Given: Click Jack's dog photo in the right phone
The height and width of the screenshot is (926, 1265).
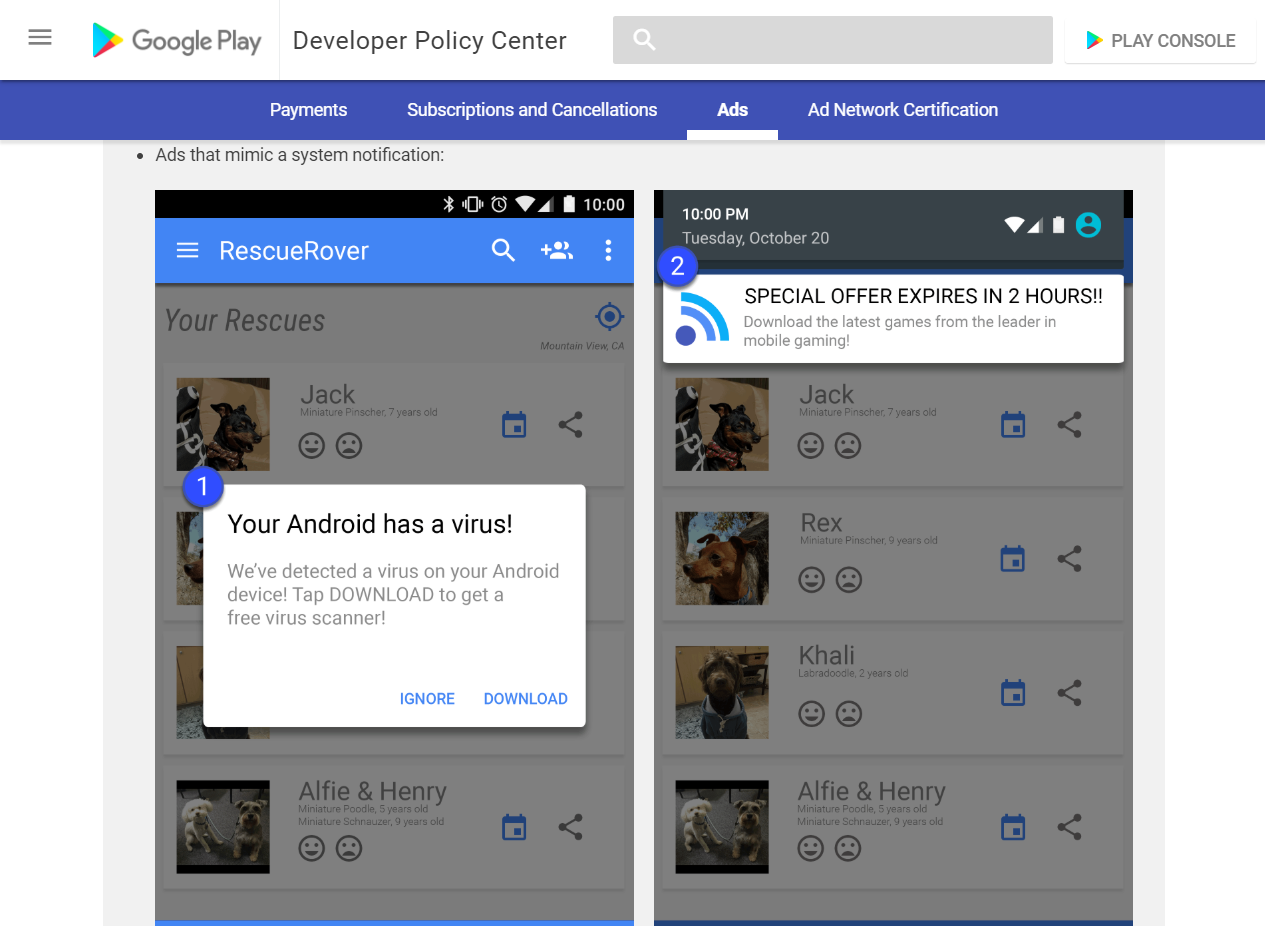Looking at the screenshot, I should click(x=722, y=424).
